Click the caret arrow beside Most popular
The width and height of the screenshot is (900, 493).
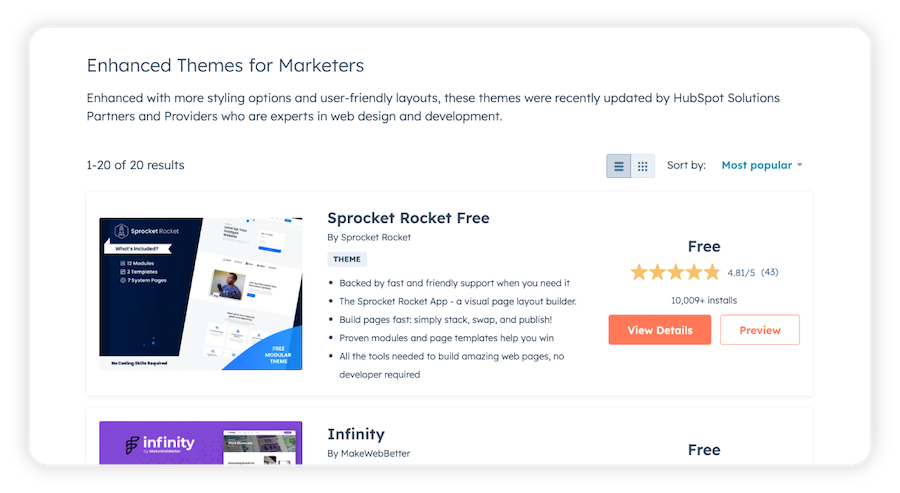click(x=800, y=166)
